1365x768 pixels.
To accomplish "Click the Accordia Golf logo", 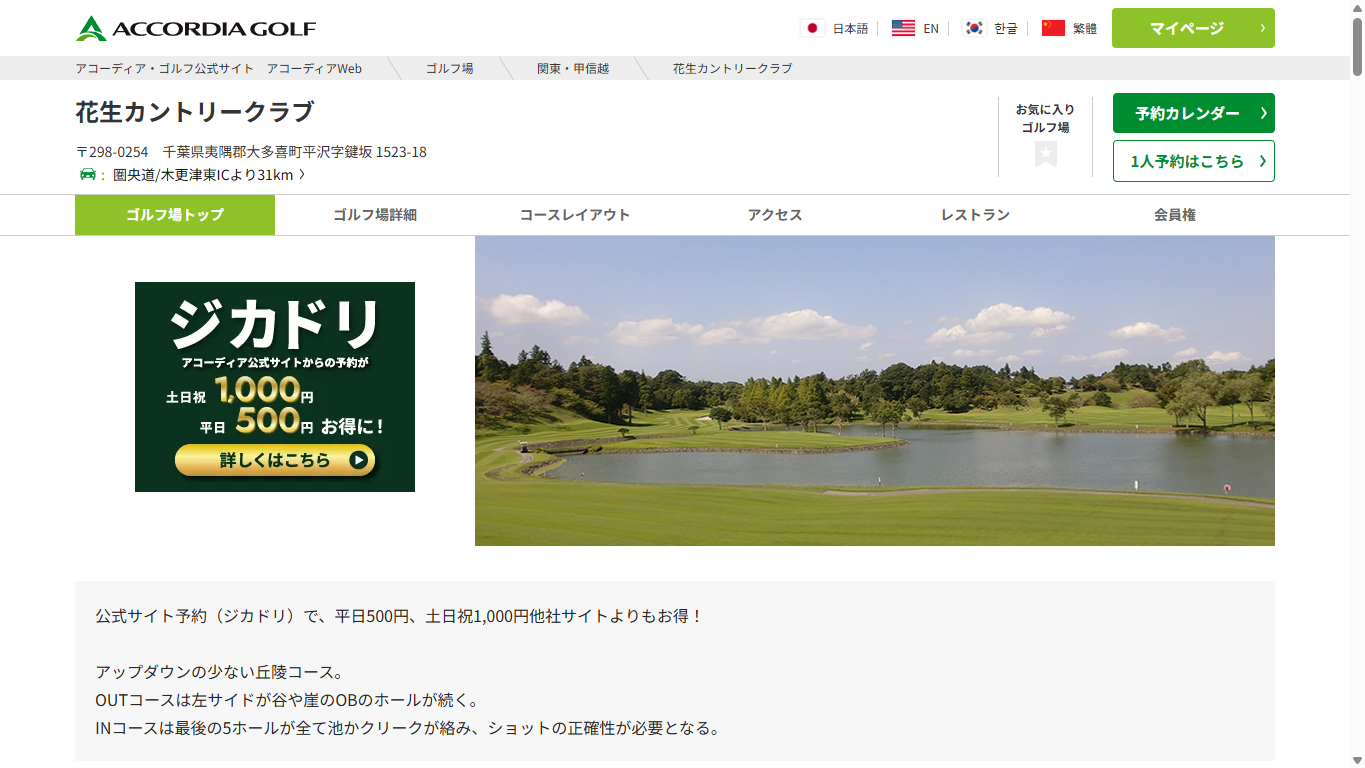I will click(196, 28).
